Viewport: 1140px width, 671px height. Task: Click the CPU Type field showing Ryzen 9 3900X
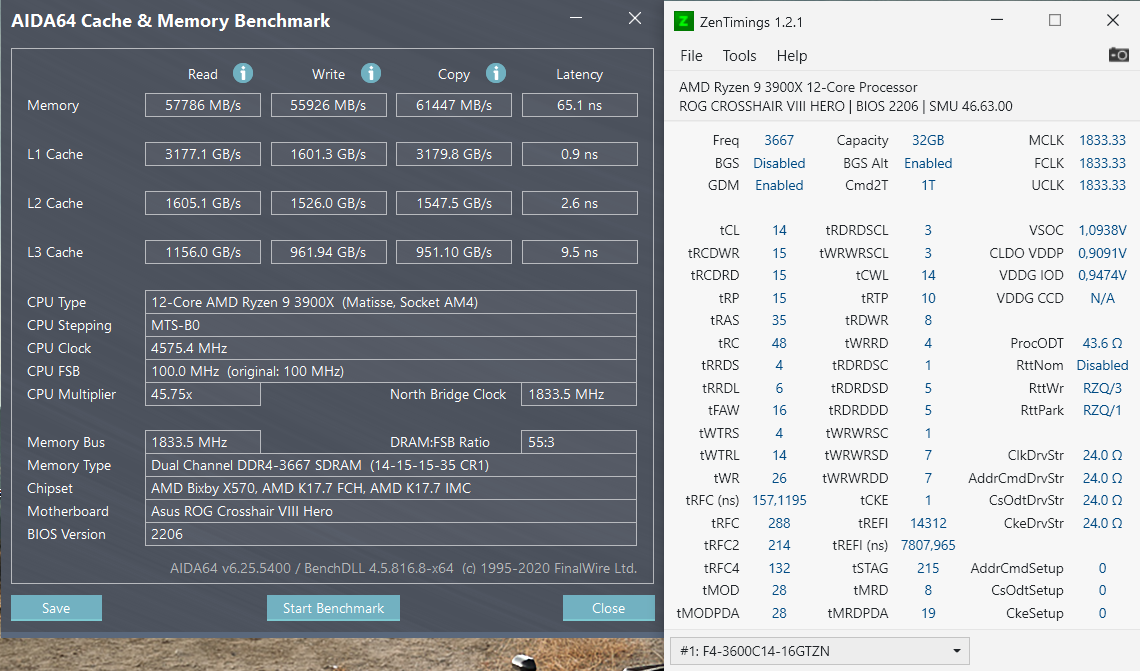point(390,302)
